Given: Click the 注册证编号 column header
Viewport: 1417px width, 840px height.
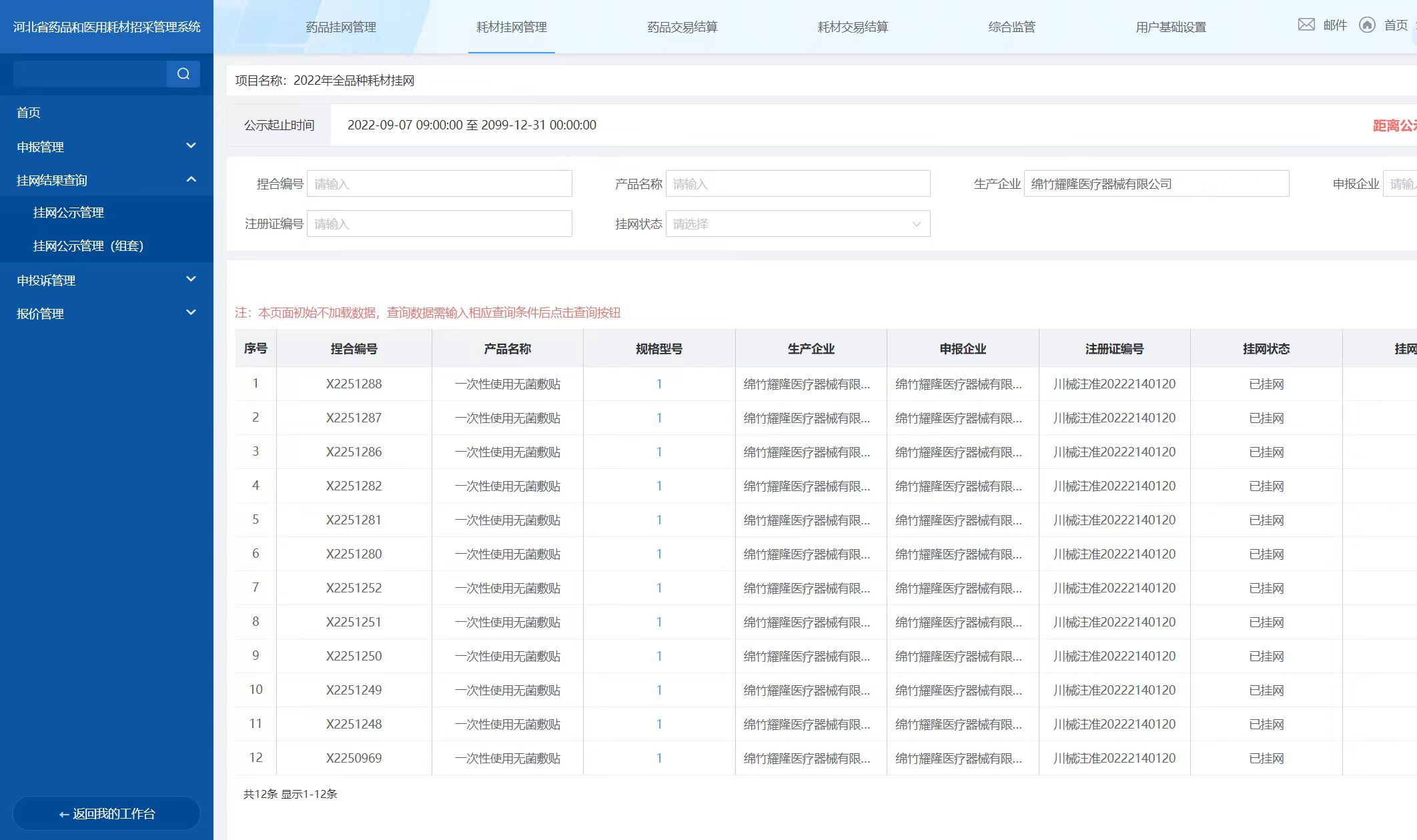Looking at the screenshot, I should pyautogui.click(x=1115, y=348).
